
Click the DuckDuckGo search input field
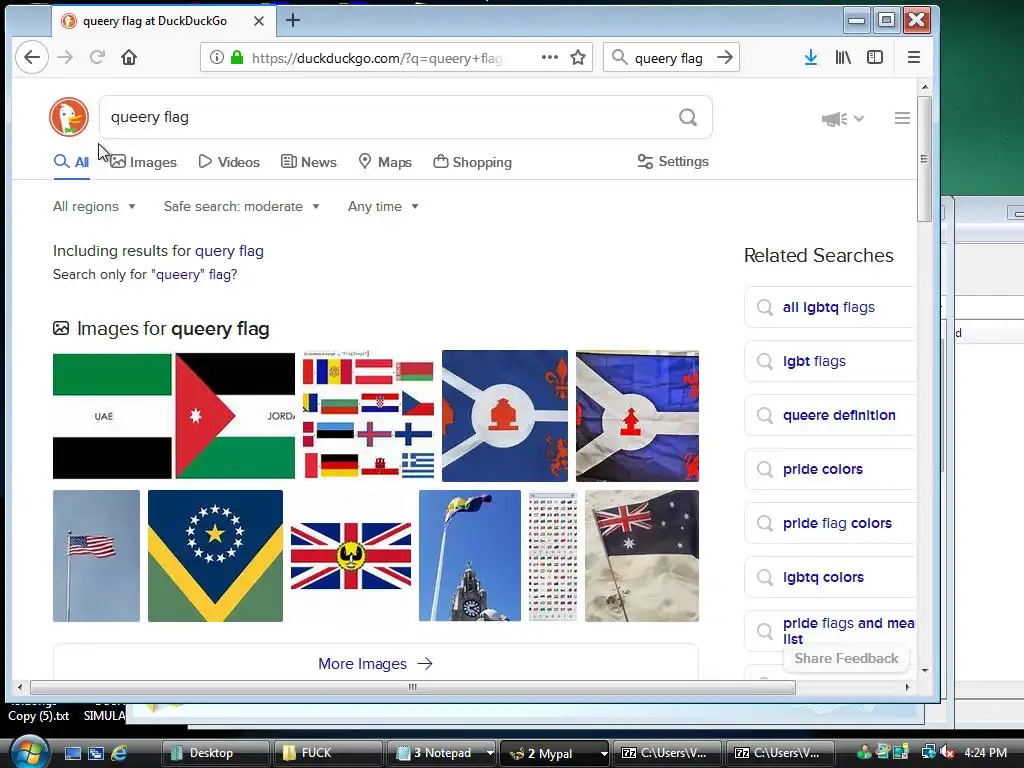coord(405,118)
